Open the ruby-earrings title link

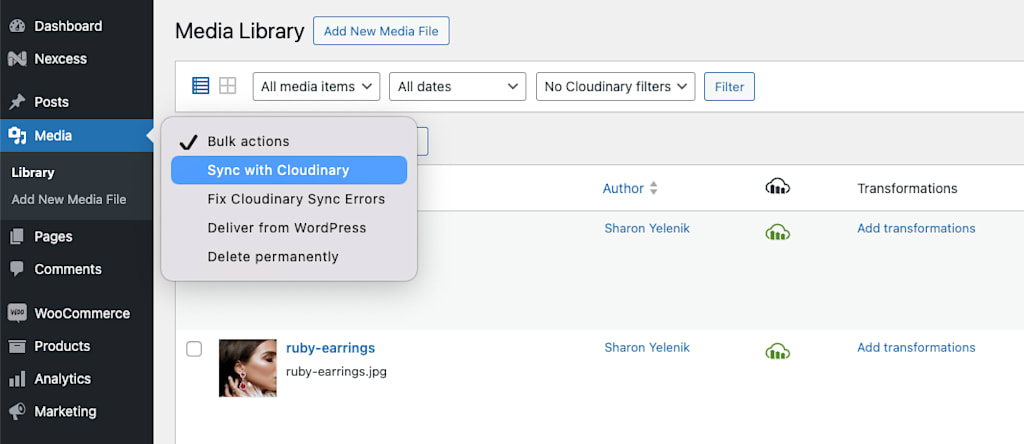[x=330, y=348]
